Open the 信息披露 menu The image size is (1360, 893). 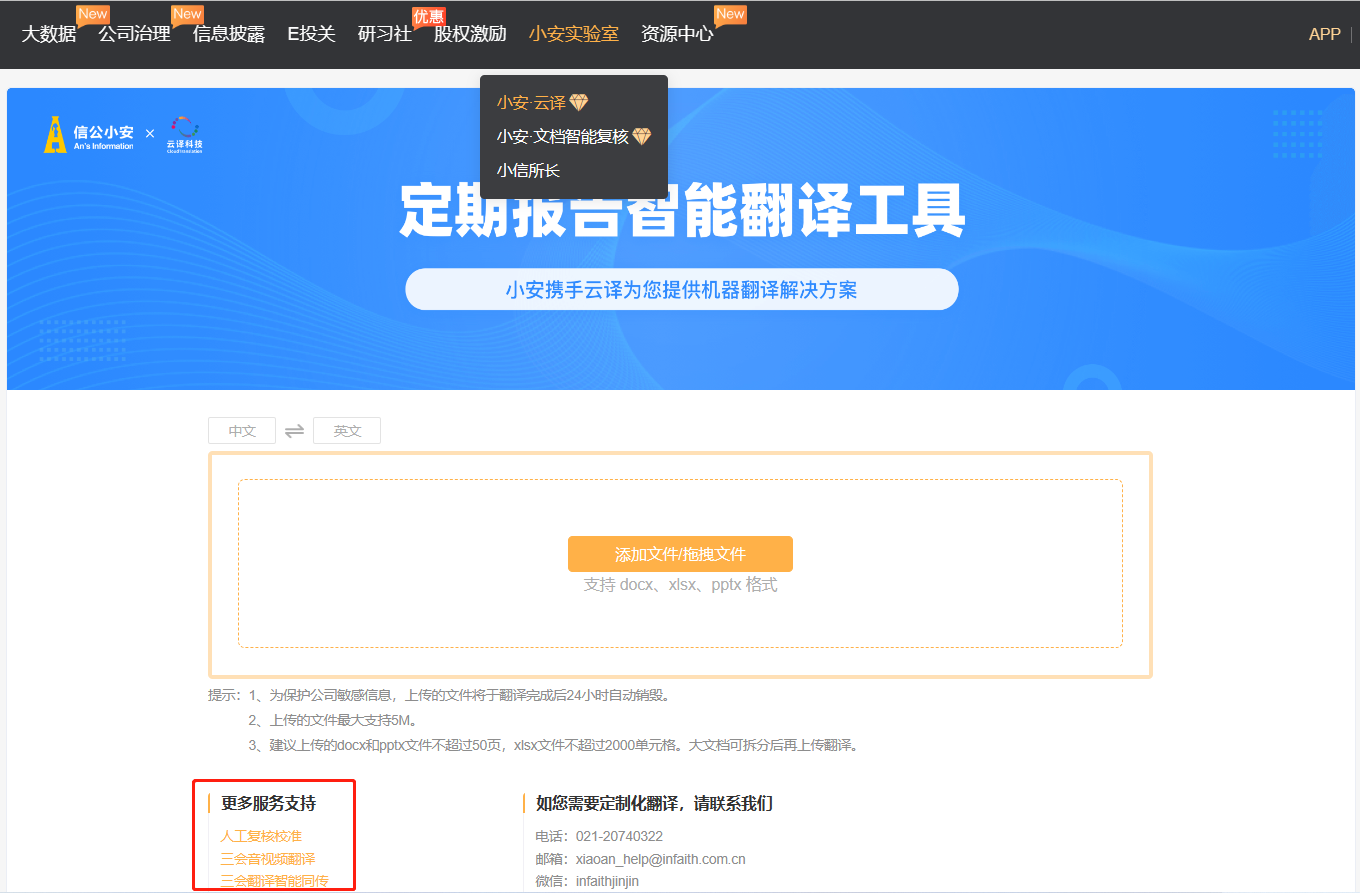click(229, 34)
